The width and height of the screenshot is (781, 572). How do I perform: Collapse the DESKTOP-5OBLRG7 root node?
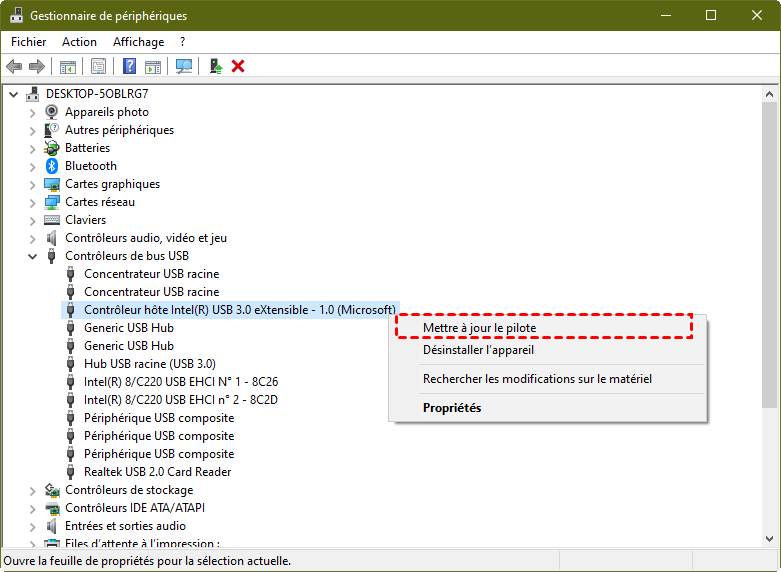14,94
